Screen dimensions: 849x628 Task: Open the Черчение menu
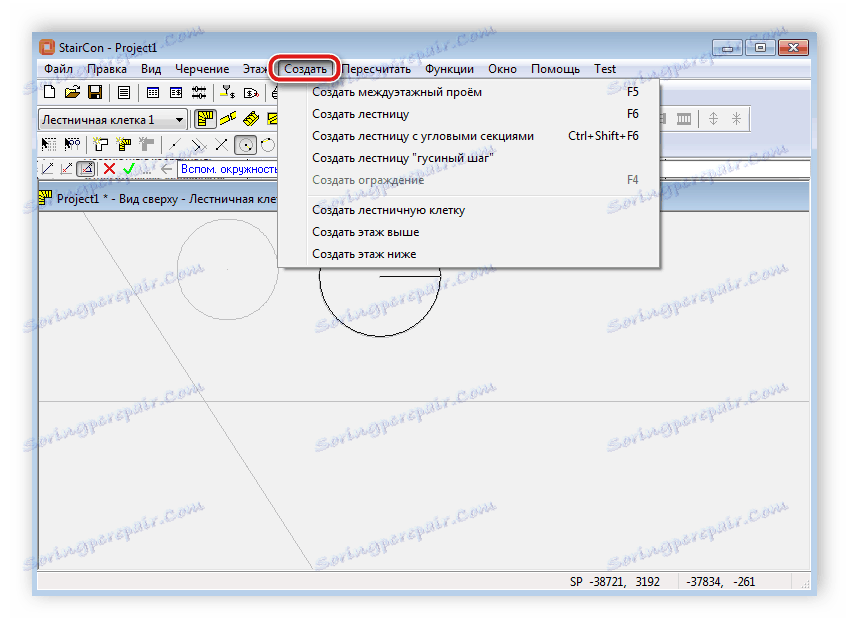(202, 69)
